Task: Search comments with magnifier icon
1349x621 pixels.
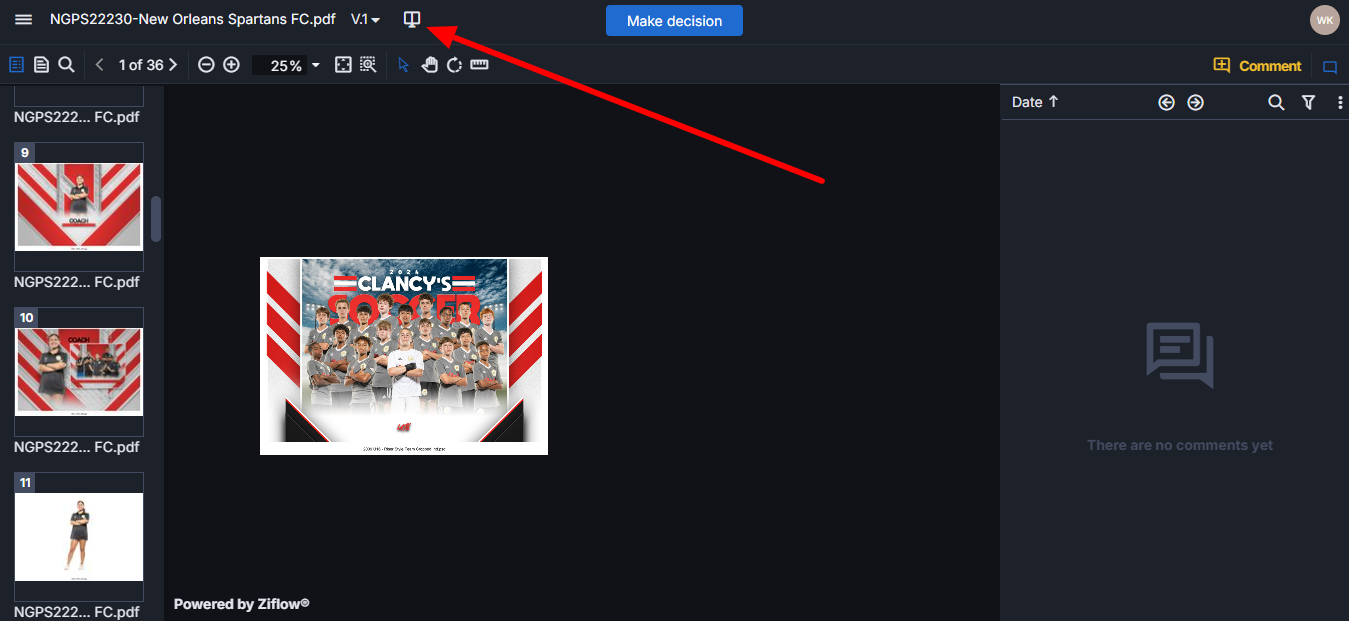Action: click(x=1276, y=102)
